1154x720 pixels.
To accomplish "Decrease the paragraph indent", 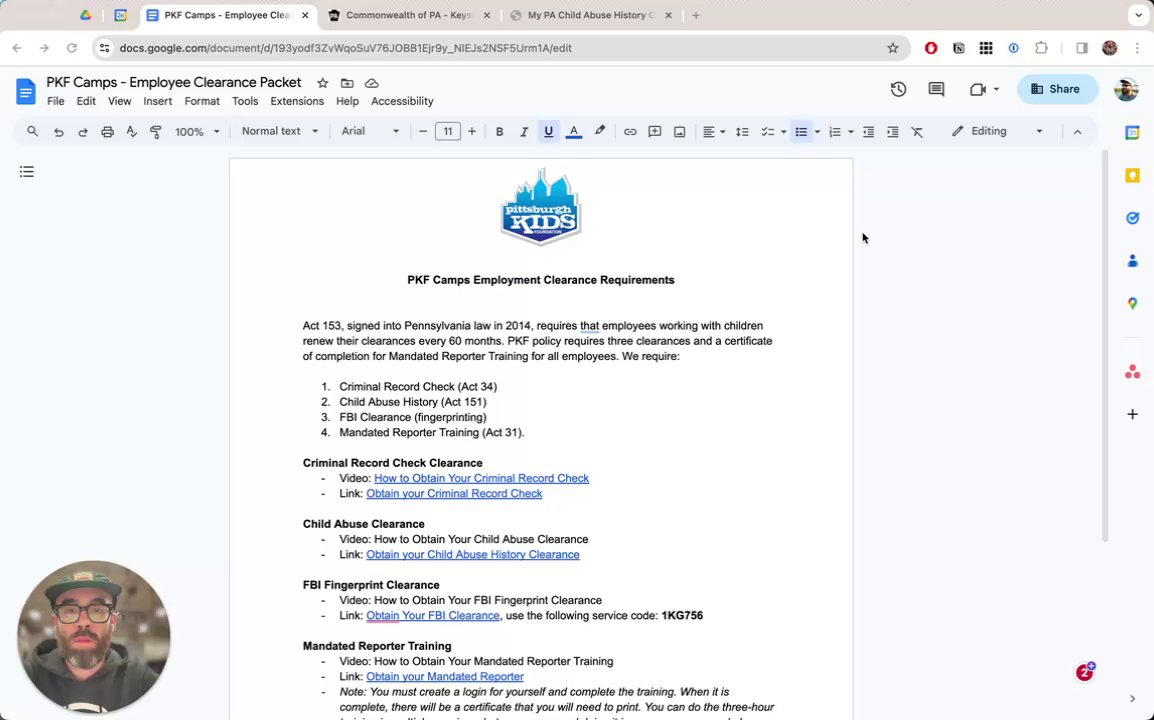I will pos(868,132).
